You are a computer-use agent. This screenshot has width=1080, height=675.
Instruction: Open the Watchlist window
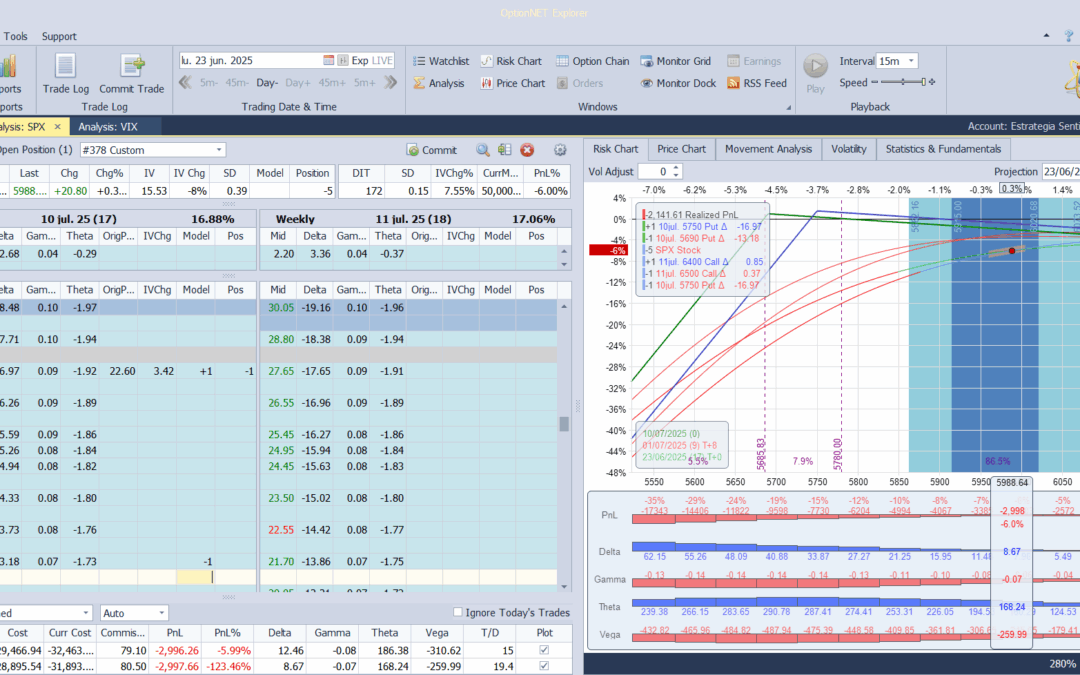click(441, 61)
